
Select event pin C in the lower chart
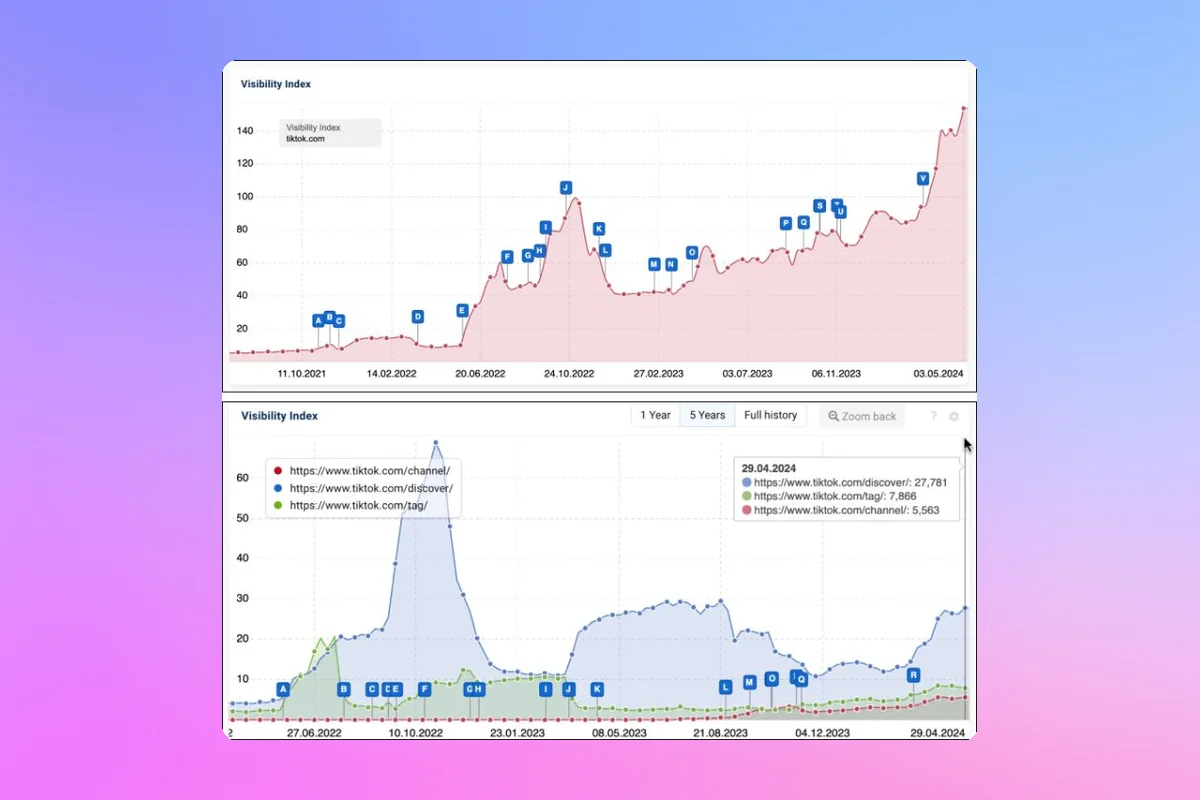pos(372,689)
